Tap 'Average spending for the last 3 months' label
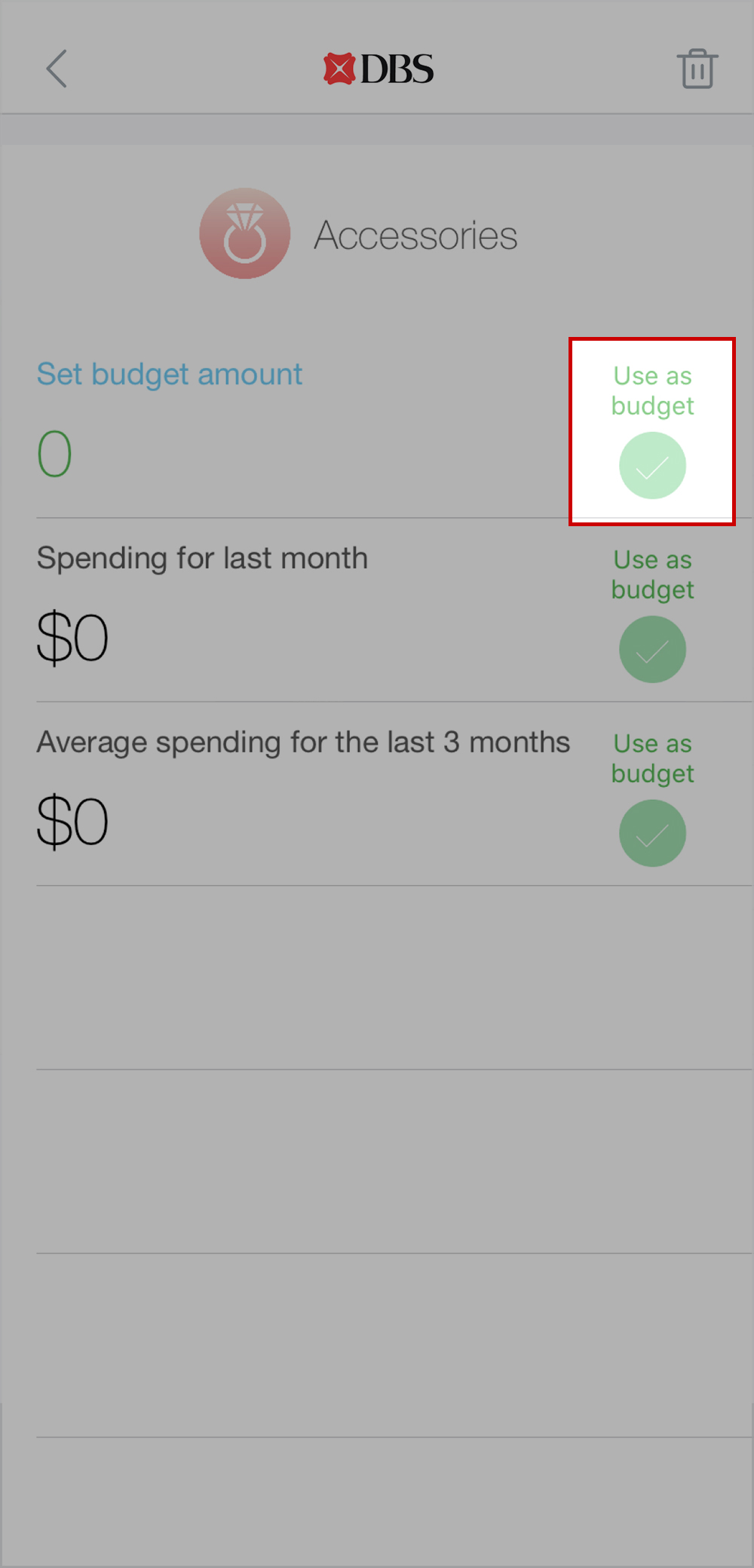The image size is (754, 1568). coord(303,743)
